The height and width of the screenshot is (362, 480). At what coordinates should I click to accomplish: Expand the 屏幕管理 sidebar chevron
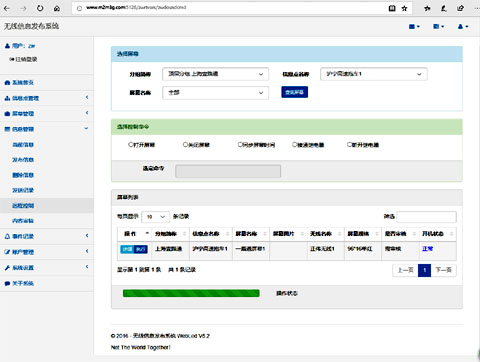[87, 113]
